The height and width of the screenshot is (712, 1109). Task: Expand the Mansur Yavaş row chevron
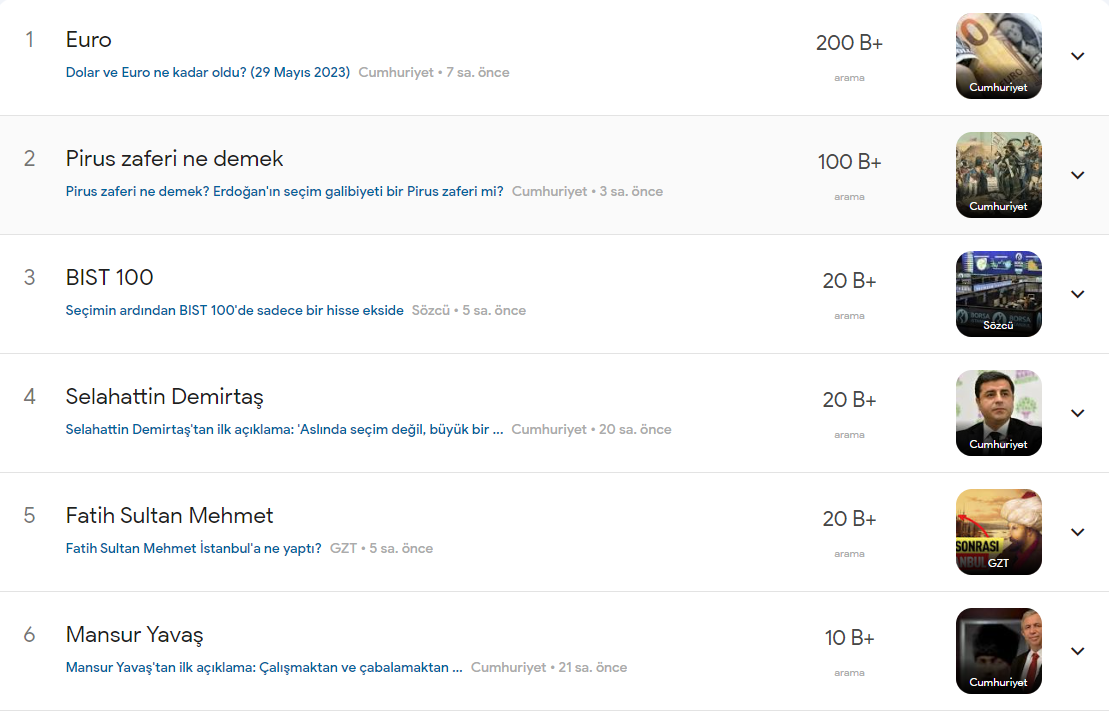click(x=1077, y=651)
